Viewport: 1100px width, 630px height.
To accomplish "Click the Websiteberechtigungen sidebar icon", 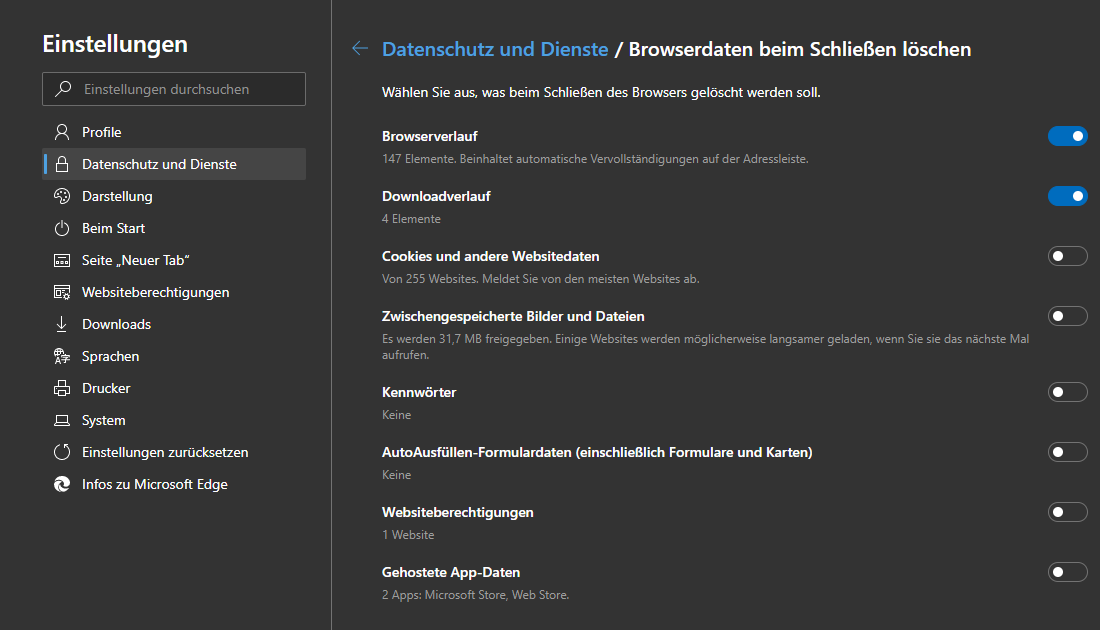I will click(x=62, y=292).
